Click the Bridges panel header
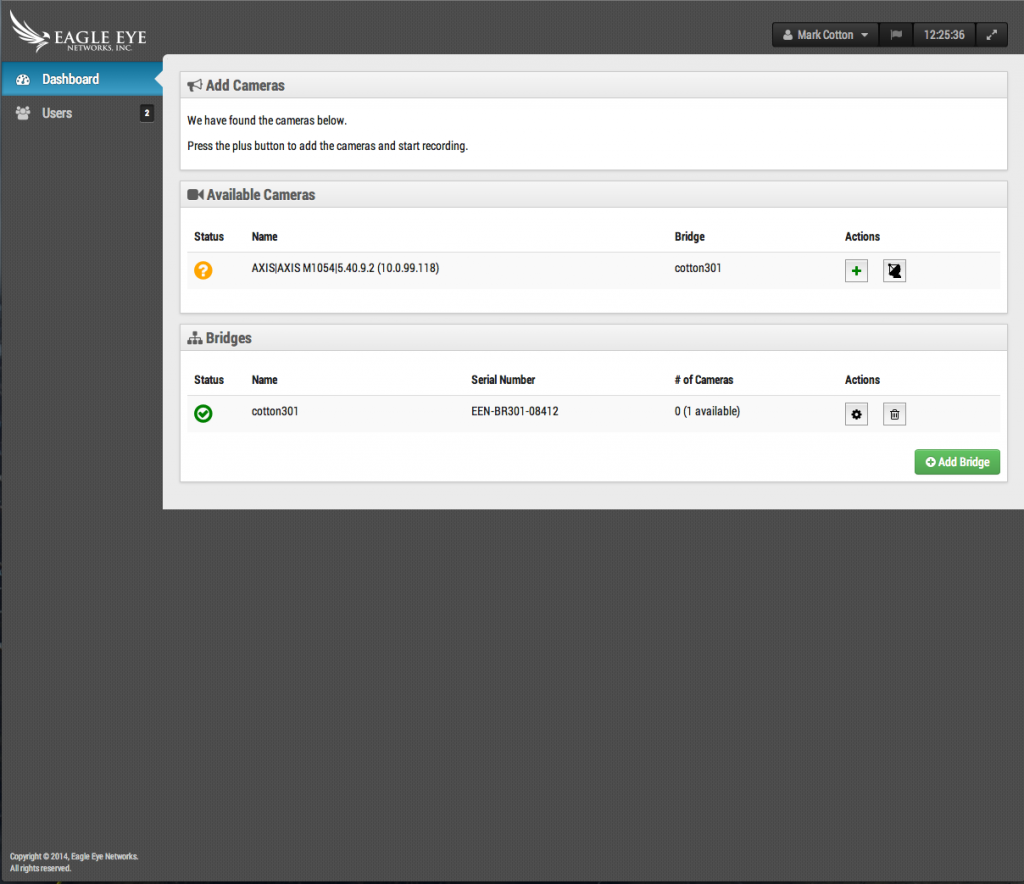 click(228, 338)
